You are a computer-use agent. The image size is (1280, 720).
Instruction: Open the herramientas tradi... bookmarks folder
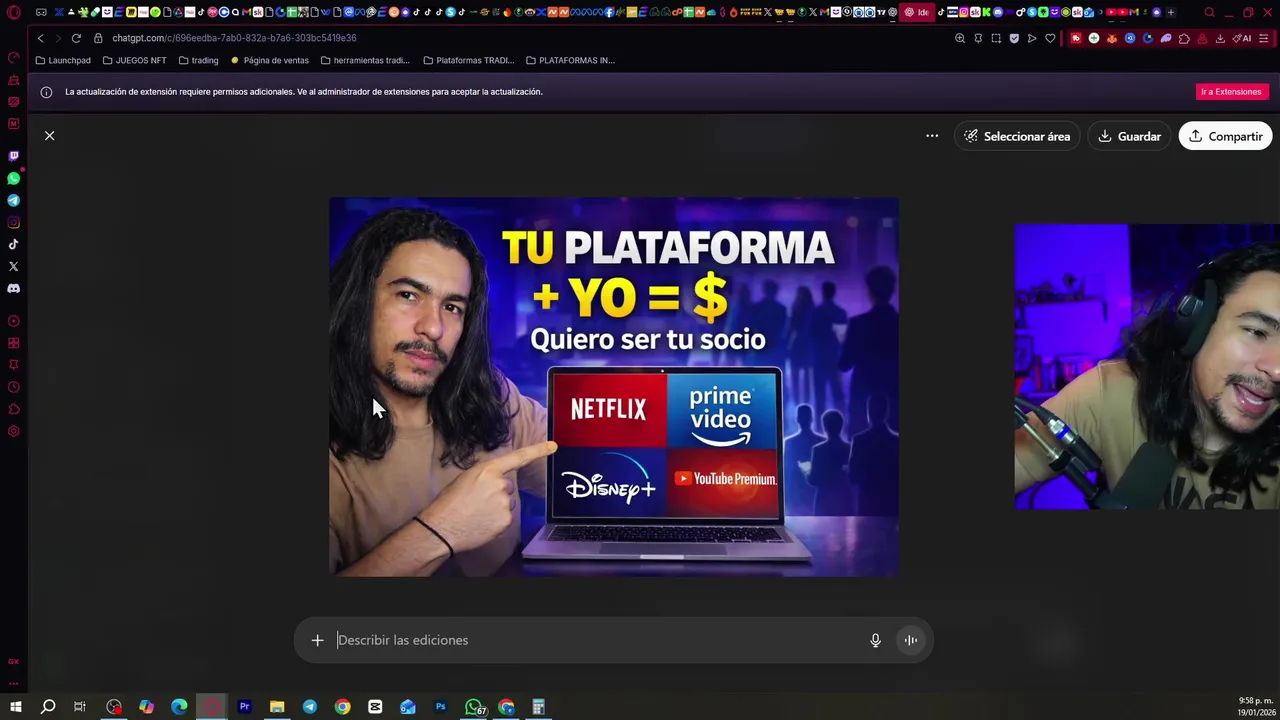coord(366,60)
